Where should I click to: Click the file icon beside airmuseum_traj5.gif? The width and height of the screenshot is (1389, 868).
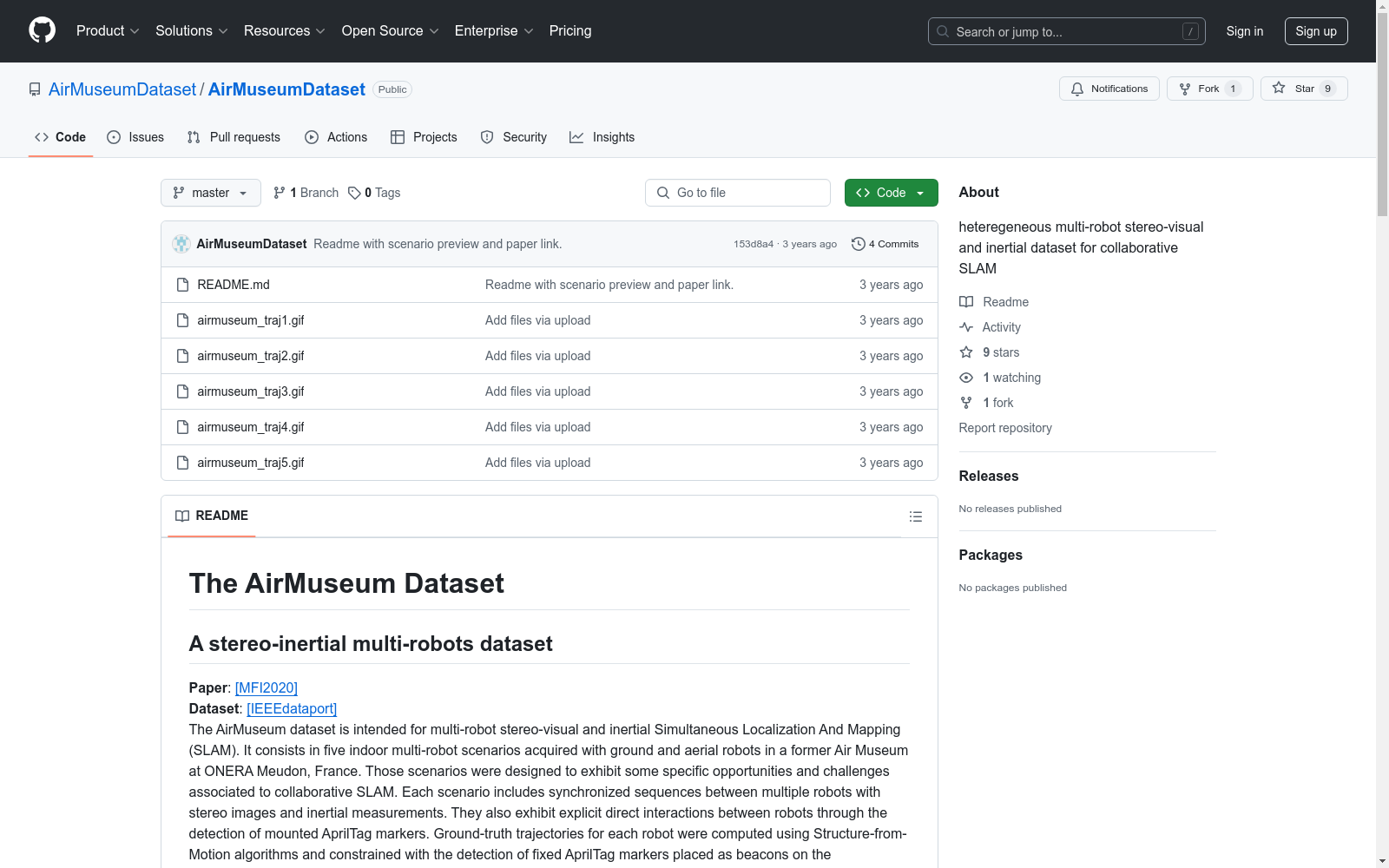pyautogui.click(x=182, y=463)
